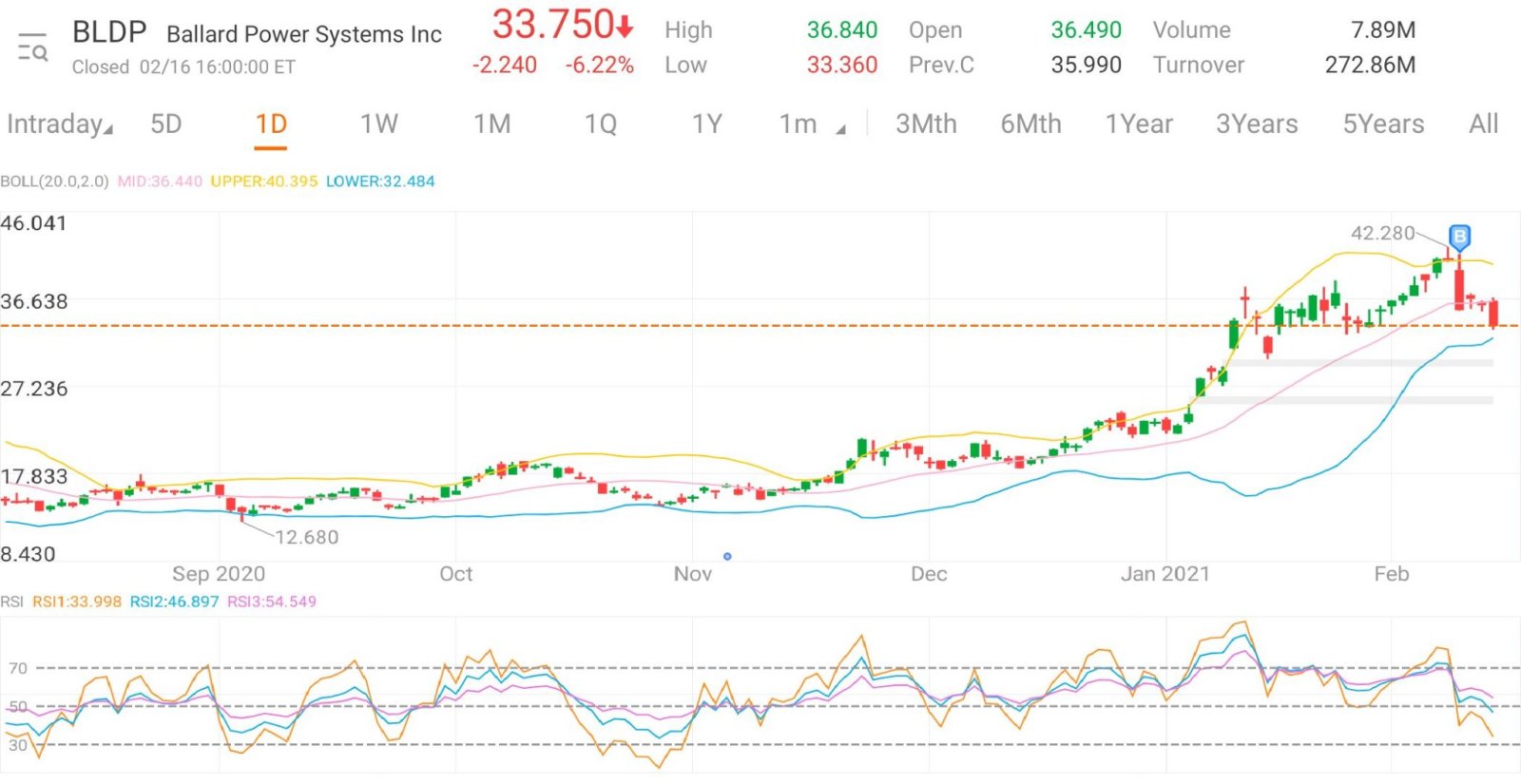Click the UPPER:40.395 Bollinger value
The height and width of the screenshot is (784, 1521).
coord(264,182)
